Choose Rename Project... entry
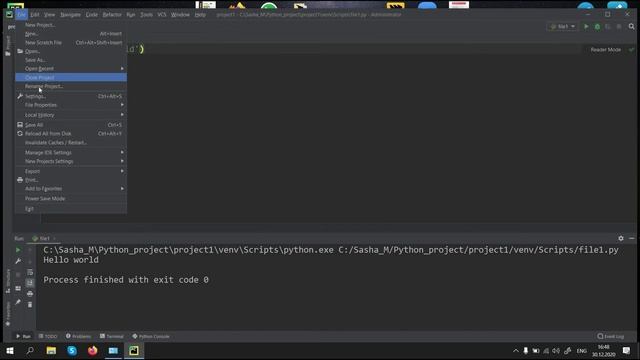Screen dimensions: 640x360 [x=71, y=86]
